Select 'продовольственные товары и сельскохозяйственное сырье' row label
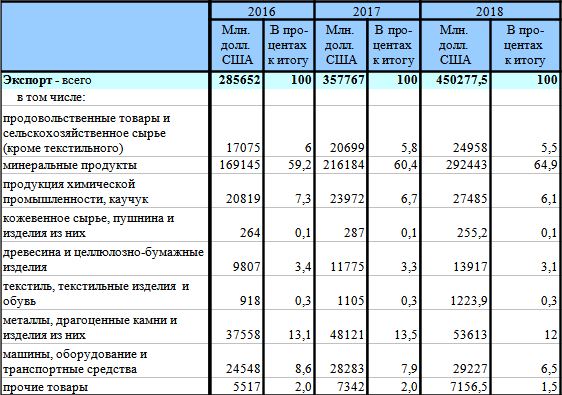This screenshot has width=562, height=395. (86, 133)
